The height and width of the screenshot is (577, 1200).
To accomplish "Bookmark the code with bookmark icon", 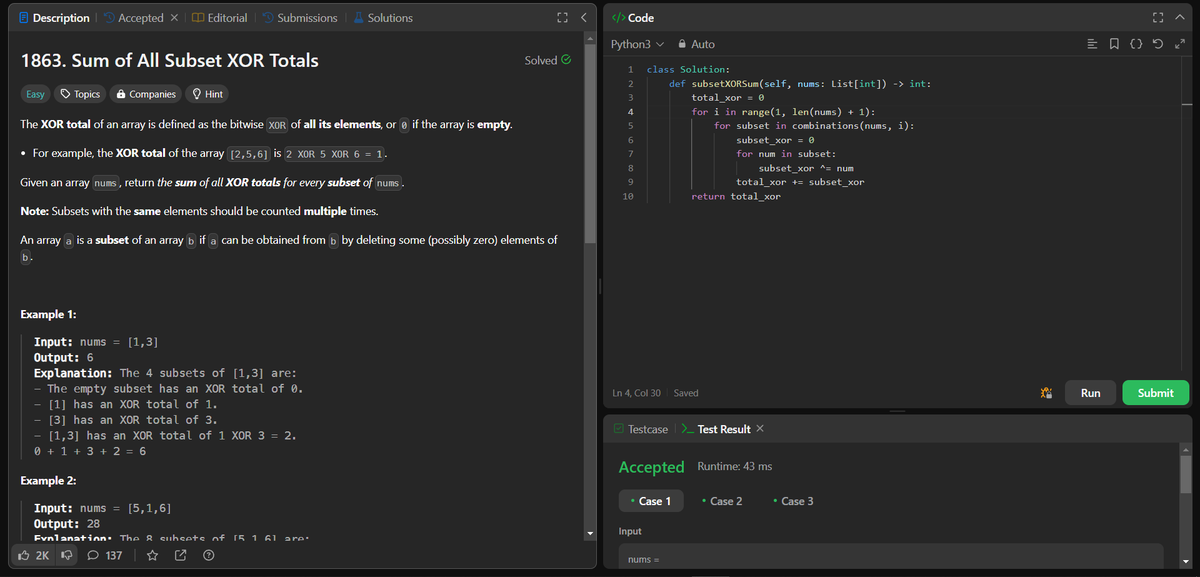I will click(x=1115, y=44).
